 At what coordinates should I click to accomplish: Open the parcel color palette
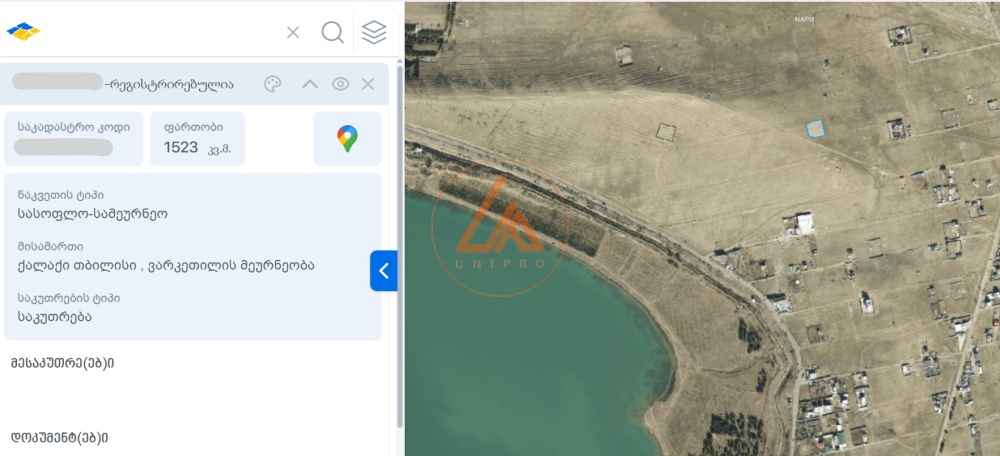(272, 84)
